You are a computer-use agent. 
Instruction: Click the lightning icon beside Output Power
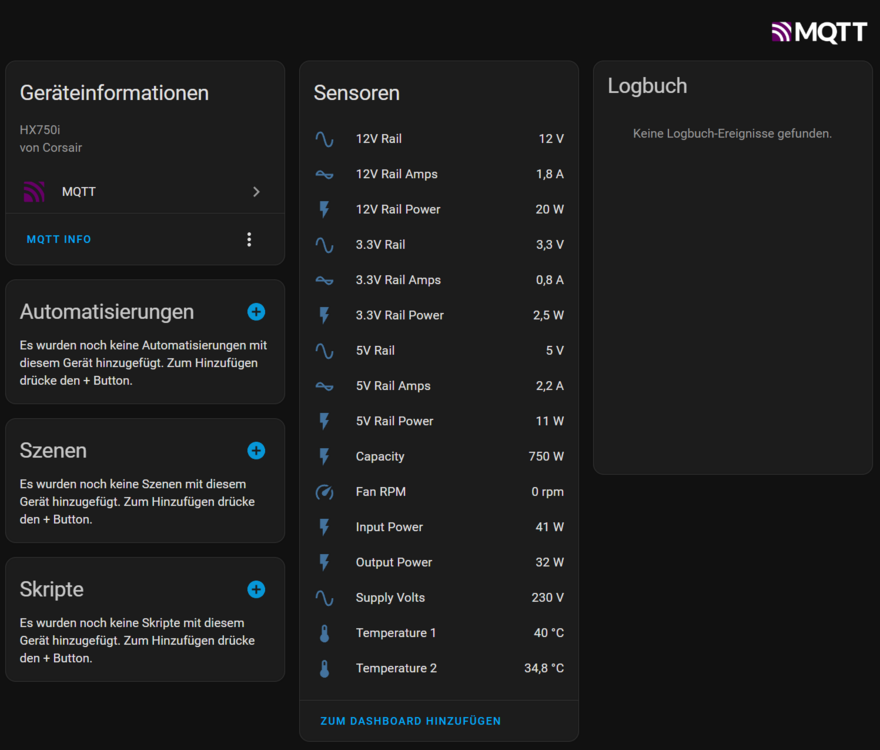point(324,562)
